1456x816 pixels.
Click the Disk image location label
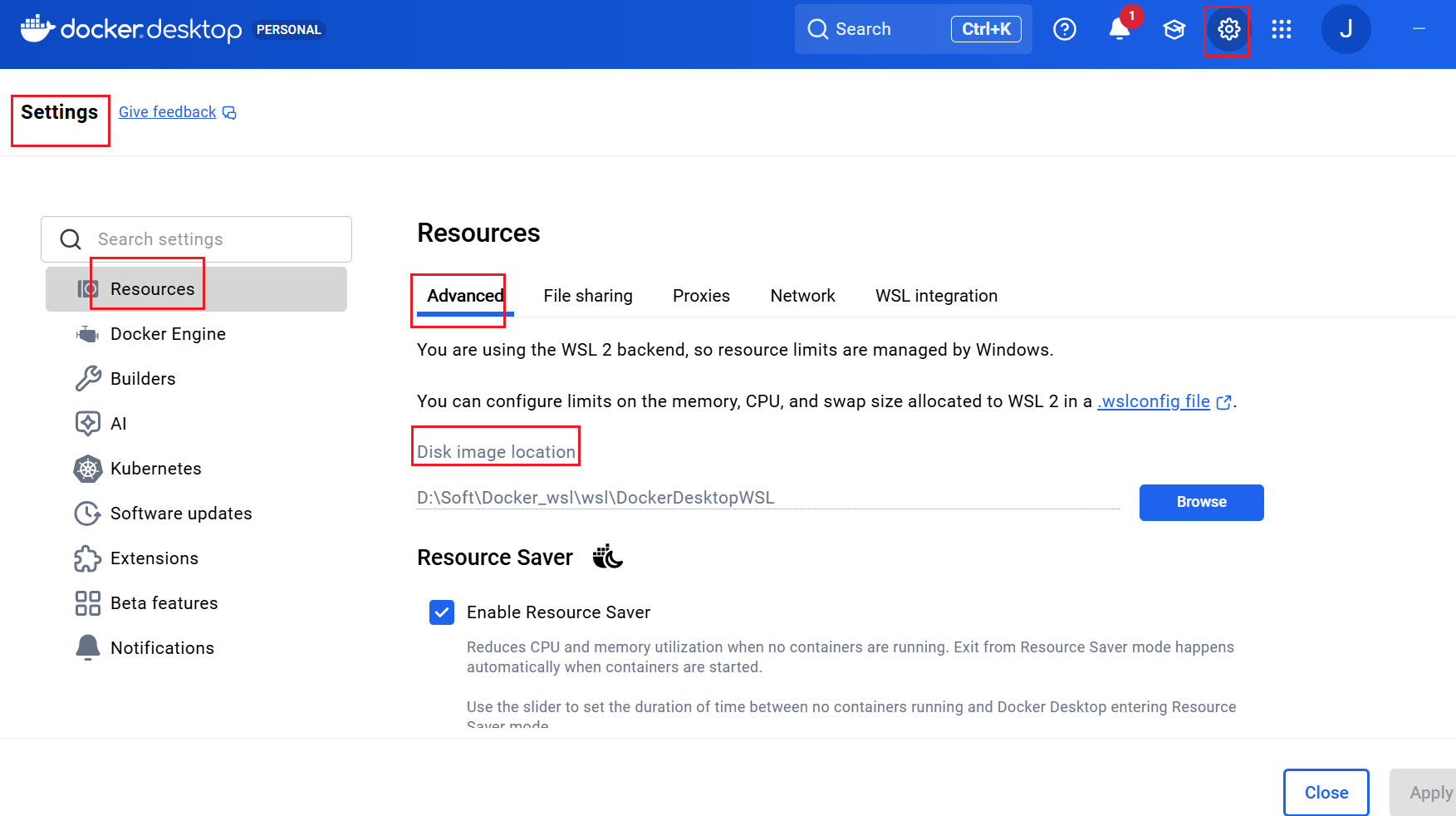click(x=496, y=452)
